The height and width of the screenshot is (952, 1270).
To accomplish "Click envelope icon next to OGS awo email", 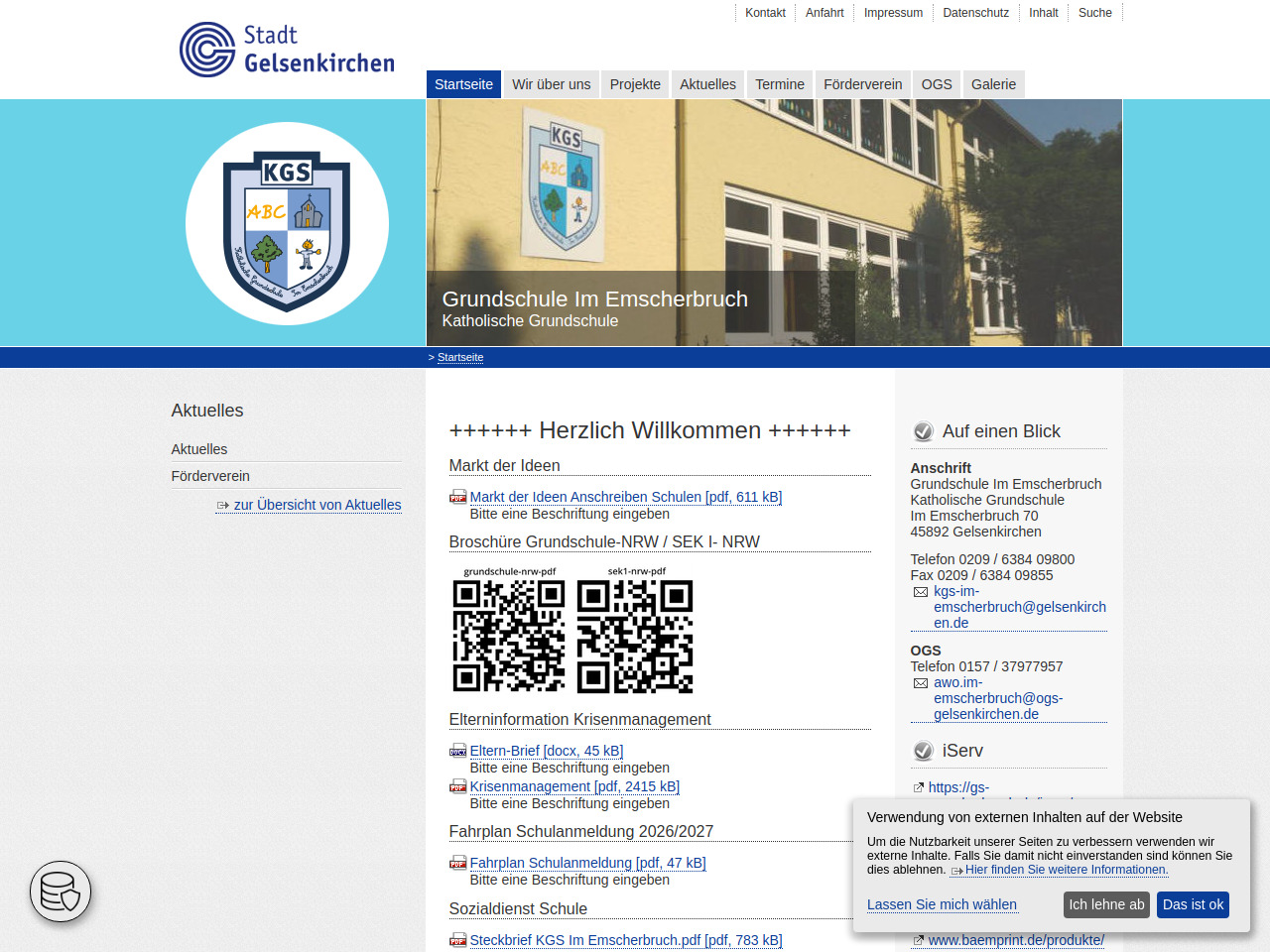I will click(920, 683).
